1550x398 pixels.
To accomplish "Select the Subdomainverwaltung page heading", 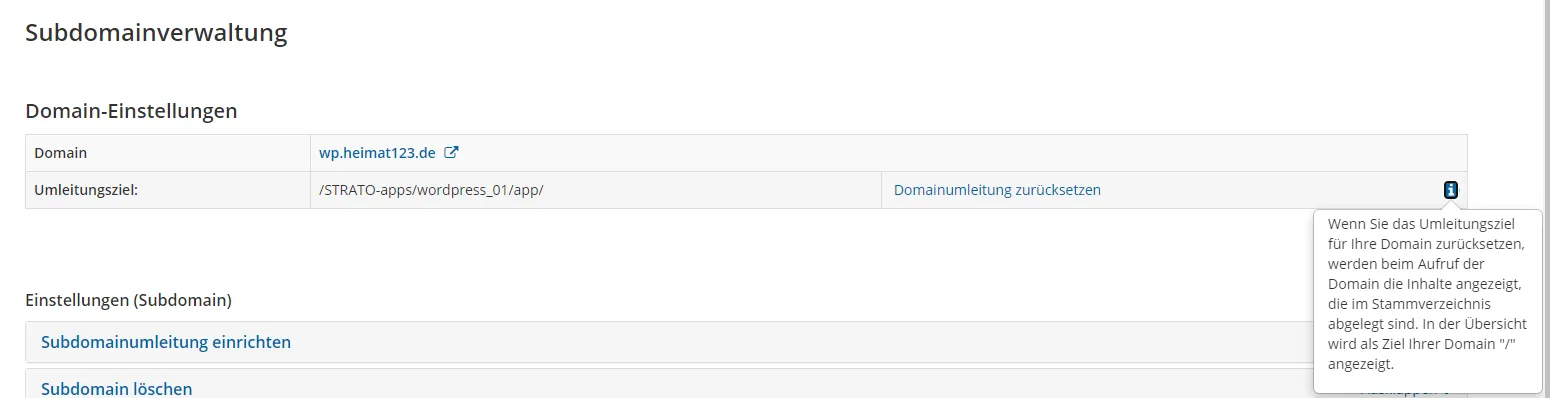I will [156, 33].
